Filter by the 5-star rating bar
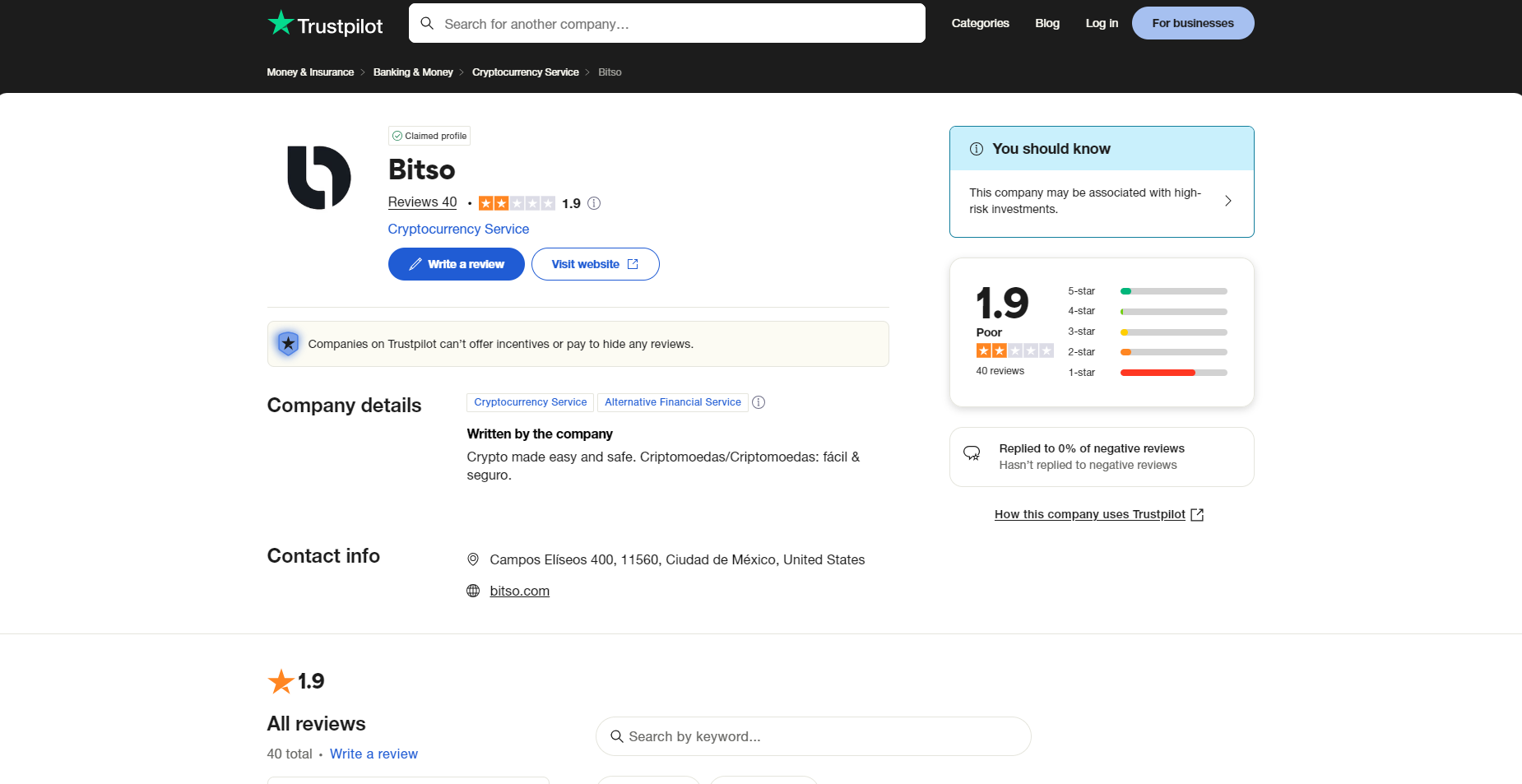1522x784 pixels. pos(1173,291)
